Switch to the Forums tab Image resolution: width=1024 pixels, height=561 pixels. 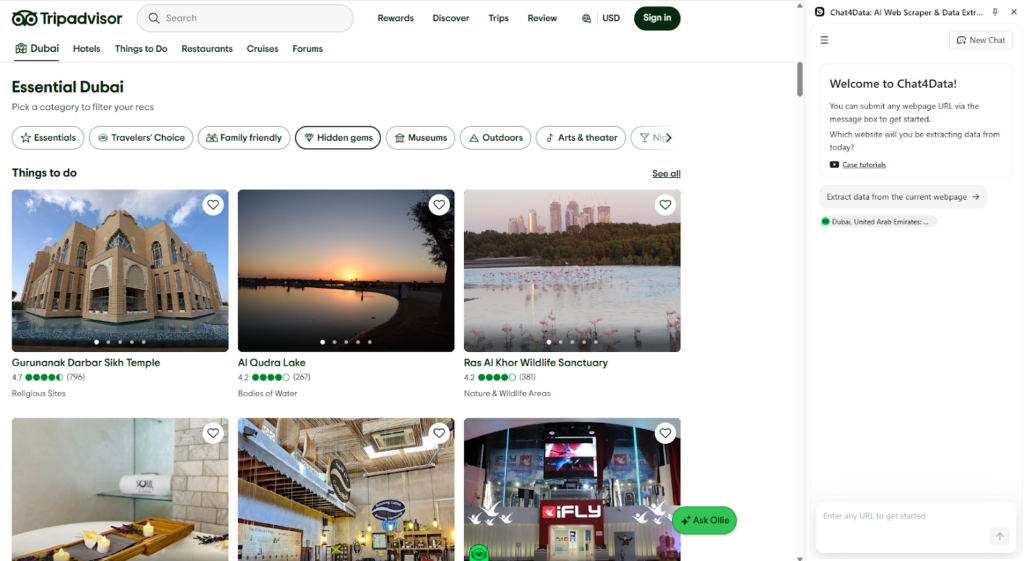point(308,49)
